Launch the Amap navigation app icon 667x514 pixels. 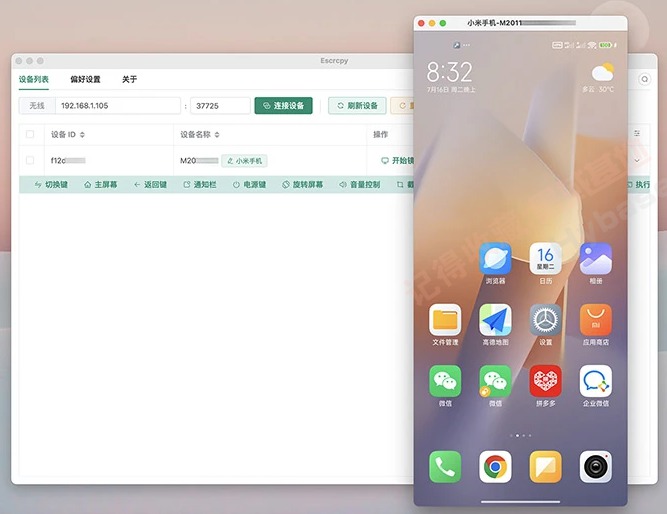point(495,320)
